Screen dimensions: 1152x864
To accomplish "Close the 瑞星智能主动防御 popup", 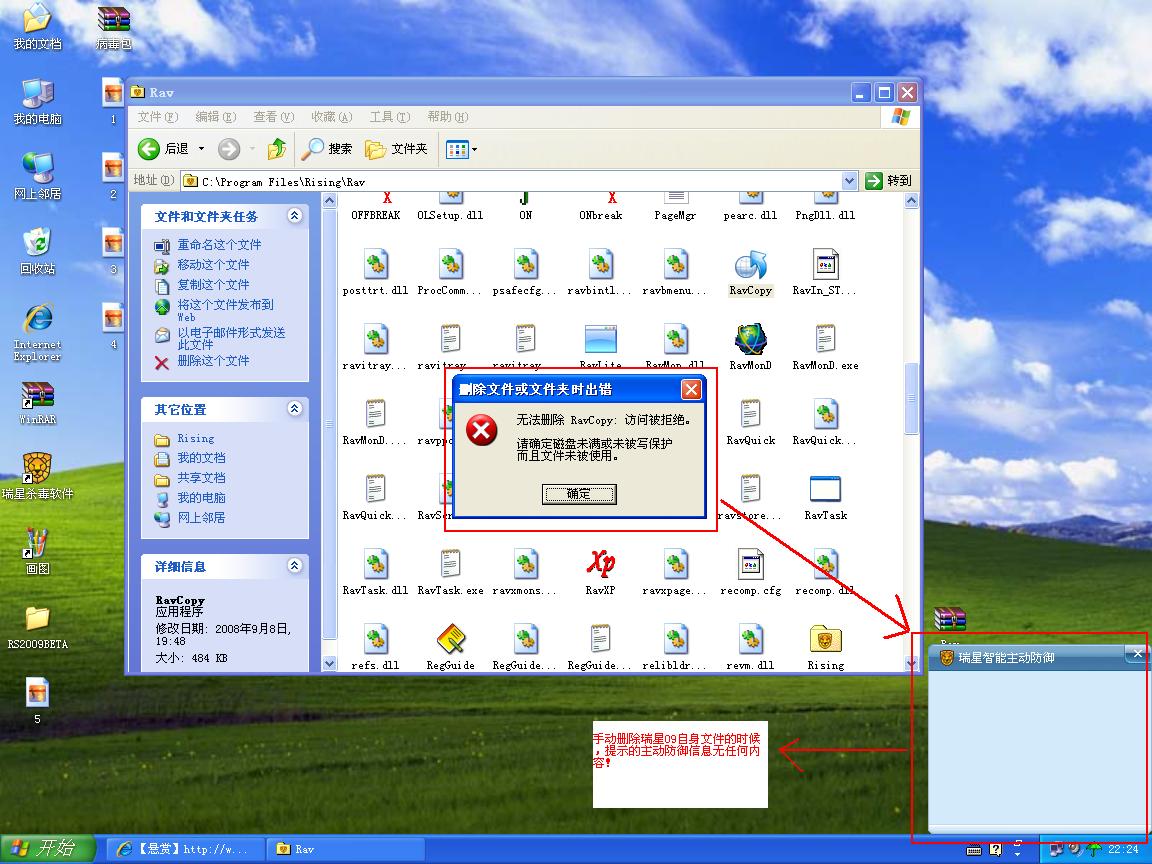I will point(1138,653).
